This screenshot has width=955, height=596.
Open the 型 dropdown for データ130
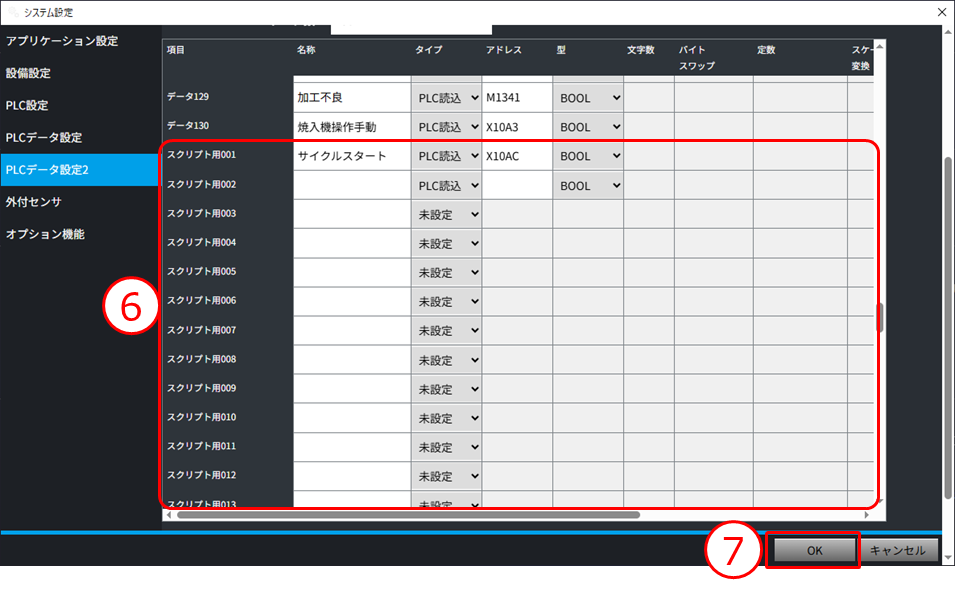coord(589,127)
